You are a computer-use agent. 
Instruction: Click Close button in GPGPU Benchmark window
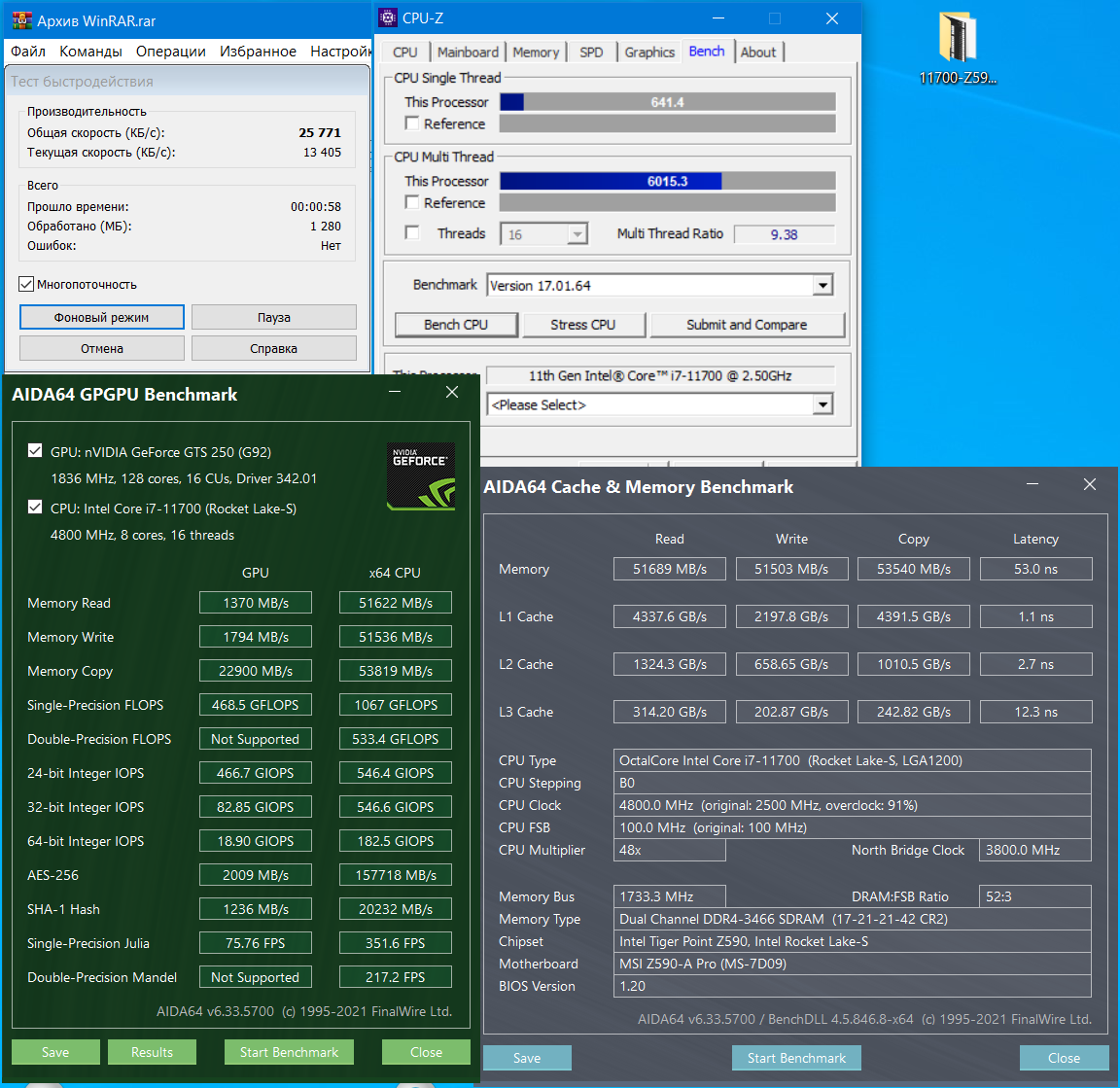[x=427, y=1052]
